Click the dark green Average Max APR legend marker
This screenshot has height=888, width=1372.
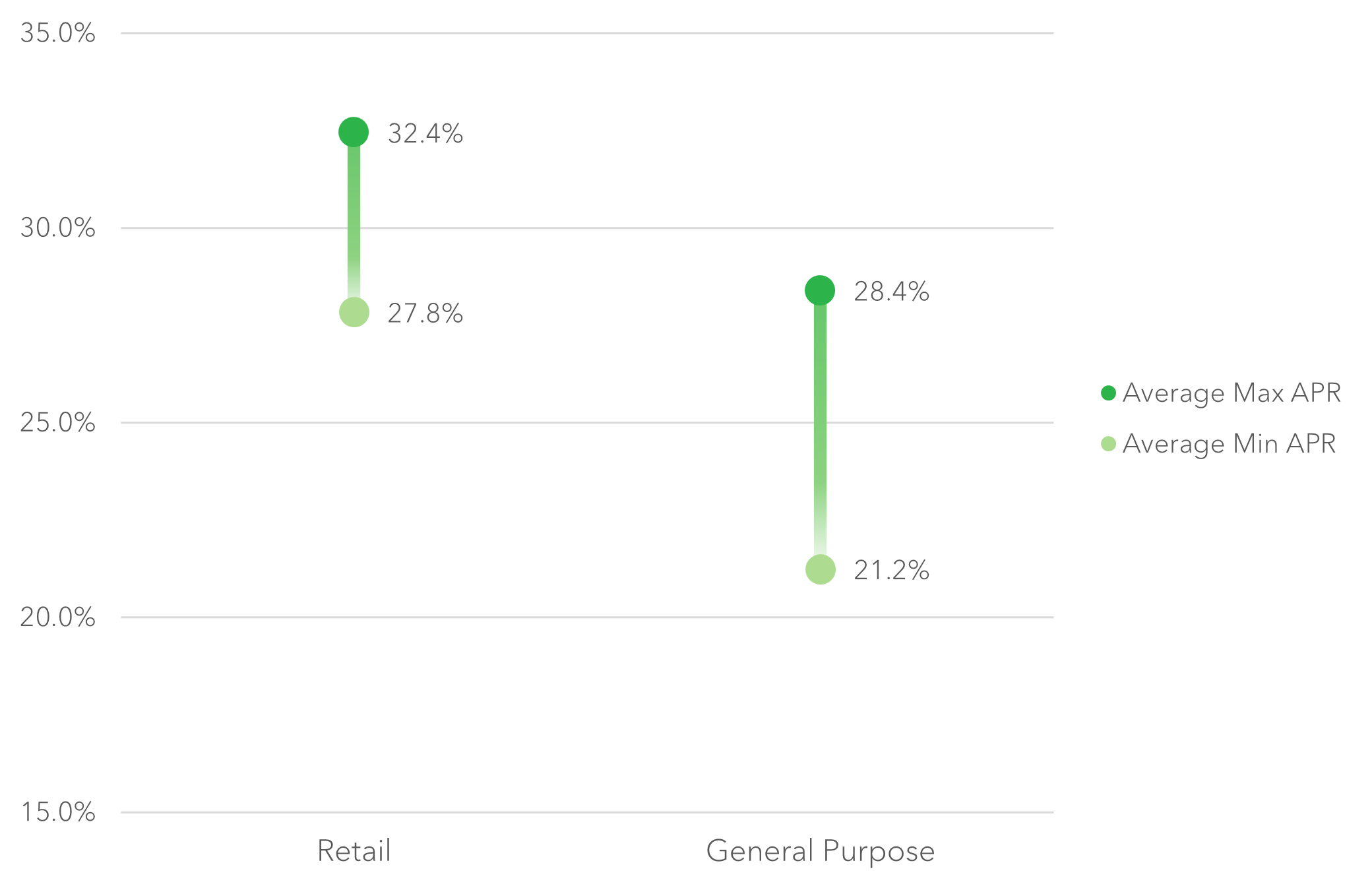[1108, 393]
